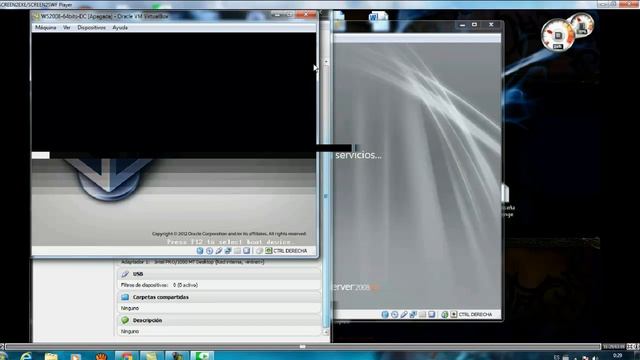Click the player seek bar thumb
The image size is (640, 360).
click(302, 347)
